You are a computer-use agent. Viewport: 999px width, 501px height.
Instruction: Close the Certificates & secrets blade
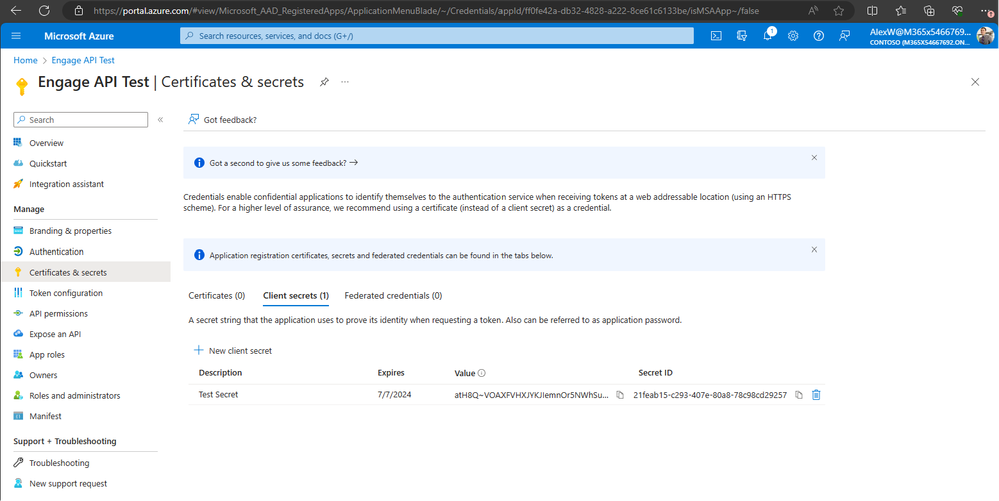pos(975,82)
